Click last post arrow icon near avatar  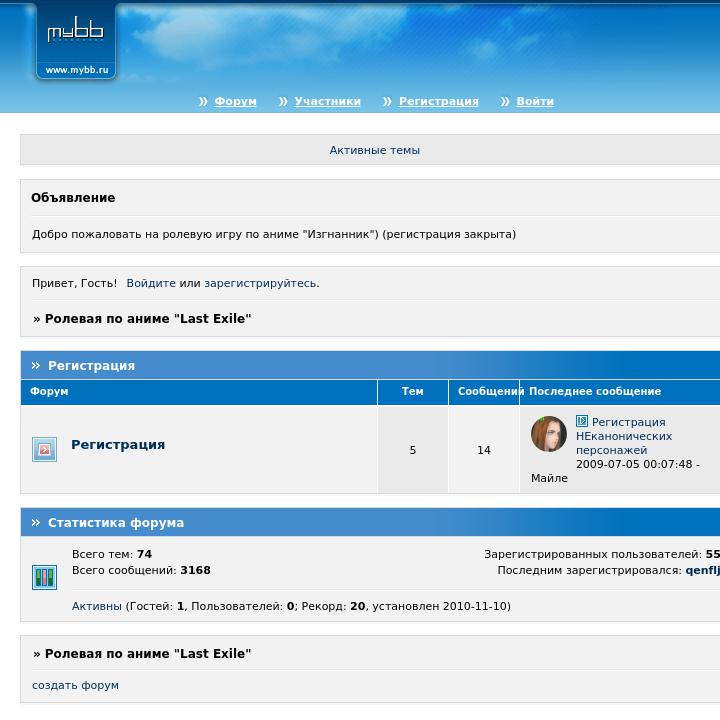582,421
